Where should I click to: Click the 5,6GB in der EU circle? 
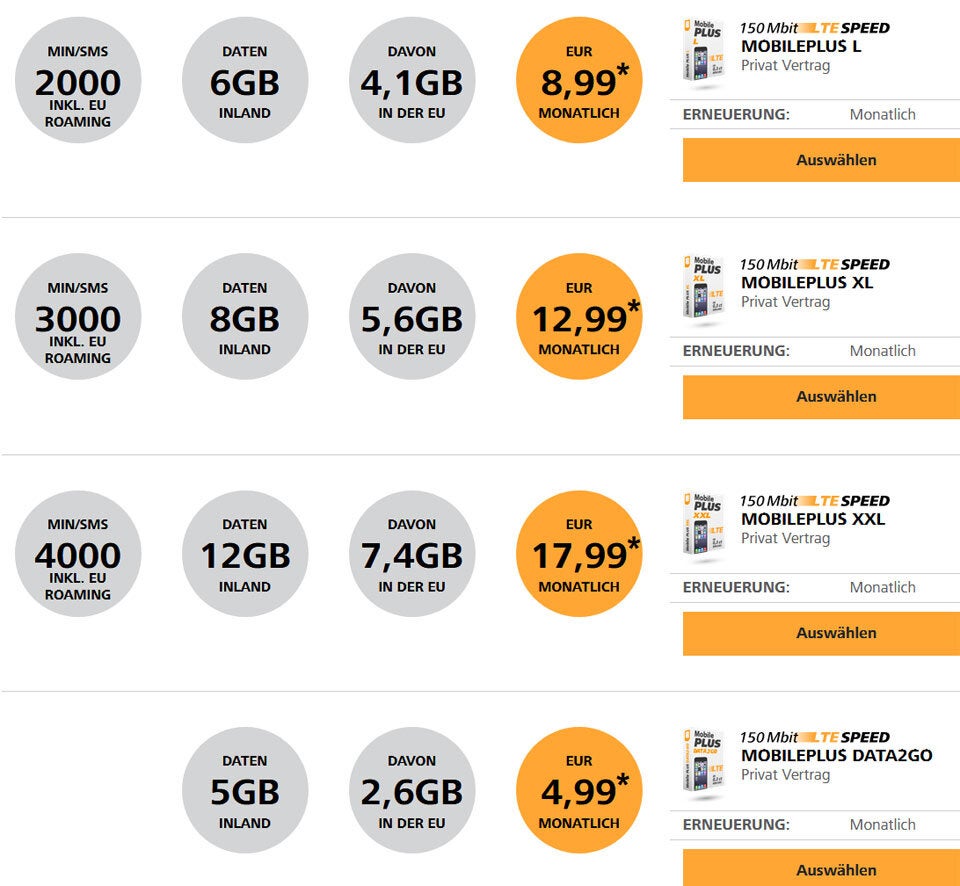412,317
